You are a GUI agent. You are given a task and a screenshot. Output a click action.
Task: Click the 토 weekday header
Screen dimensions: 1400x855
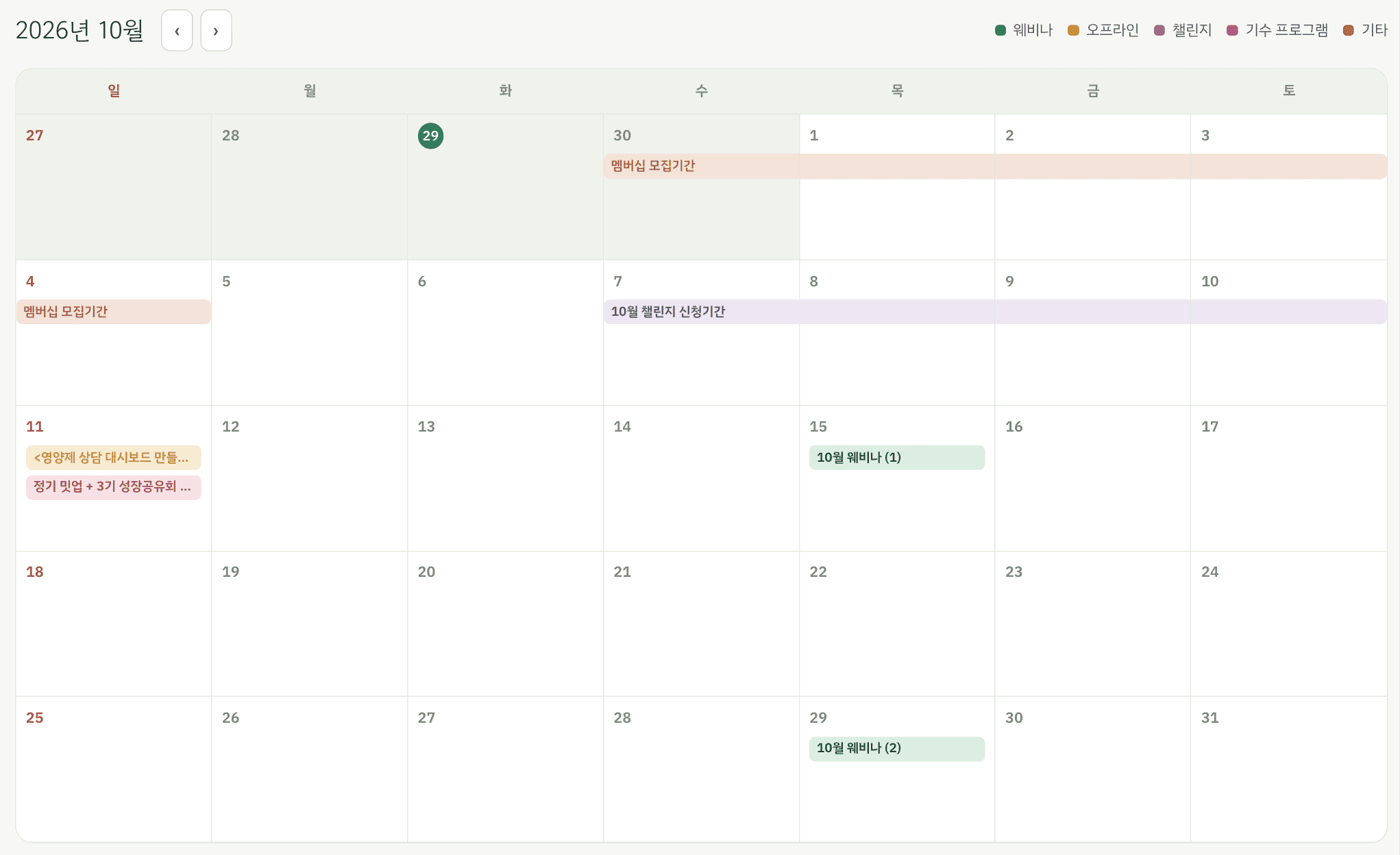(x=1289, y=90)
